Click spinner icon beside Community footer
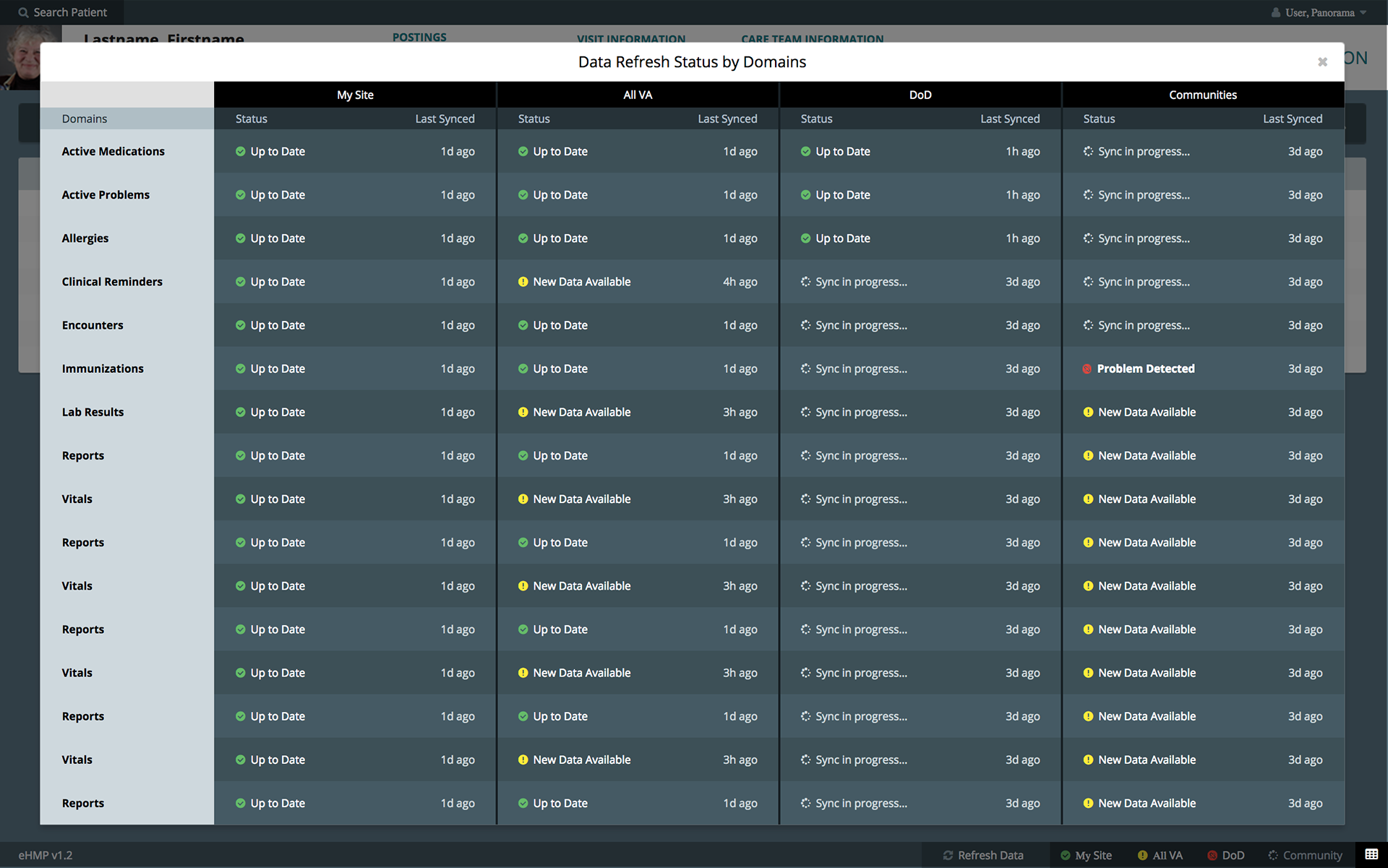Screen dimensions: 1388x868 1273,856
